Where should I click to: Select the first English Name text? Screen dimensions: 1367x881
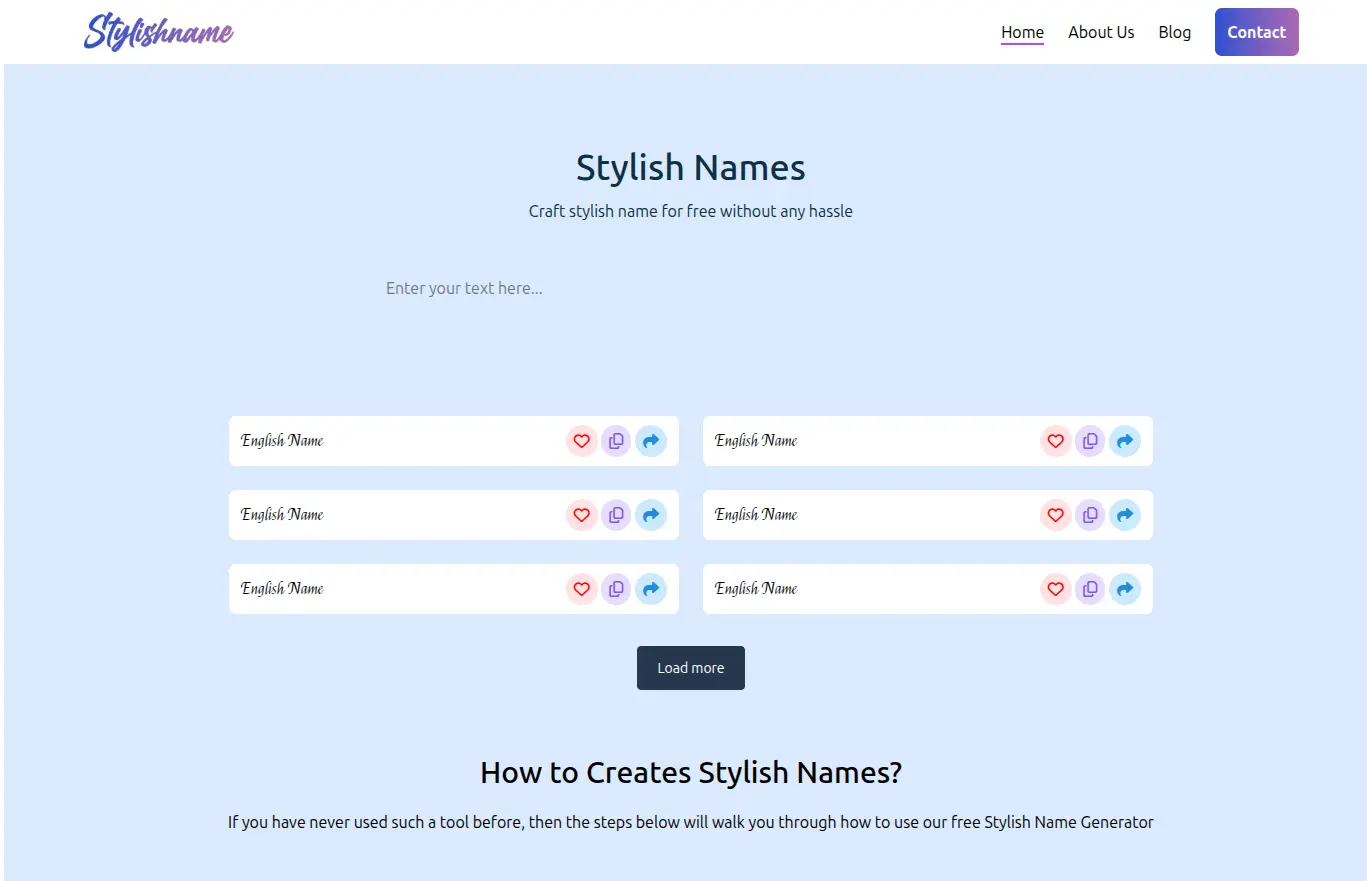pos(282,441)
